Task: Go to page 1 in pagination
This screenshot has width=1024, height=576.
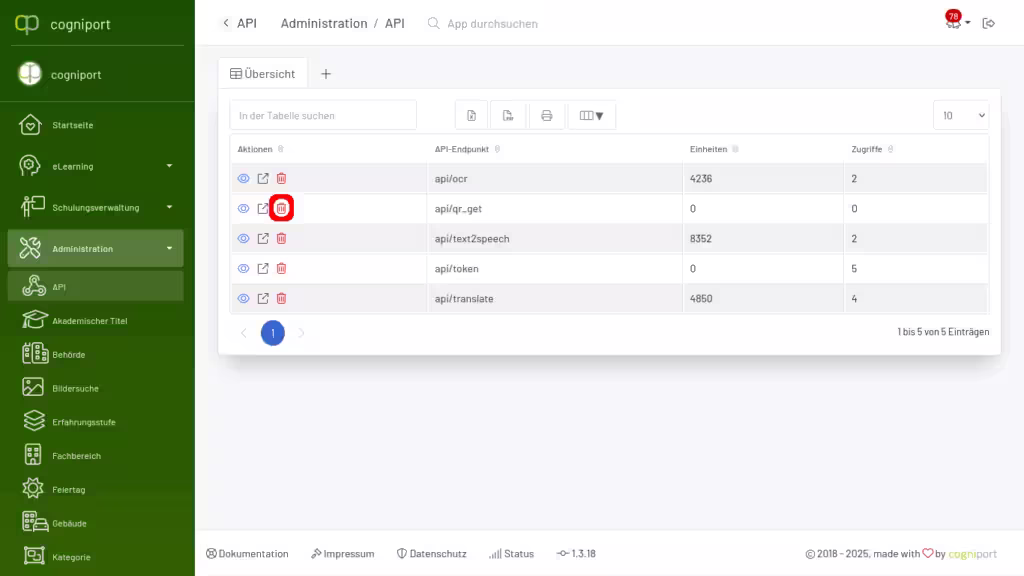Action: coord(272,333)
